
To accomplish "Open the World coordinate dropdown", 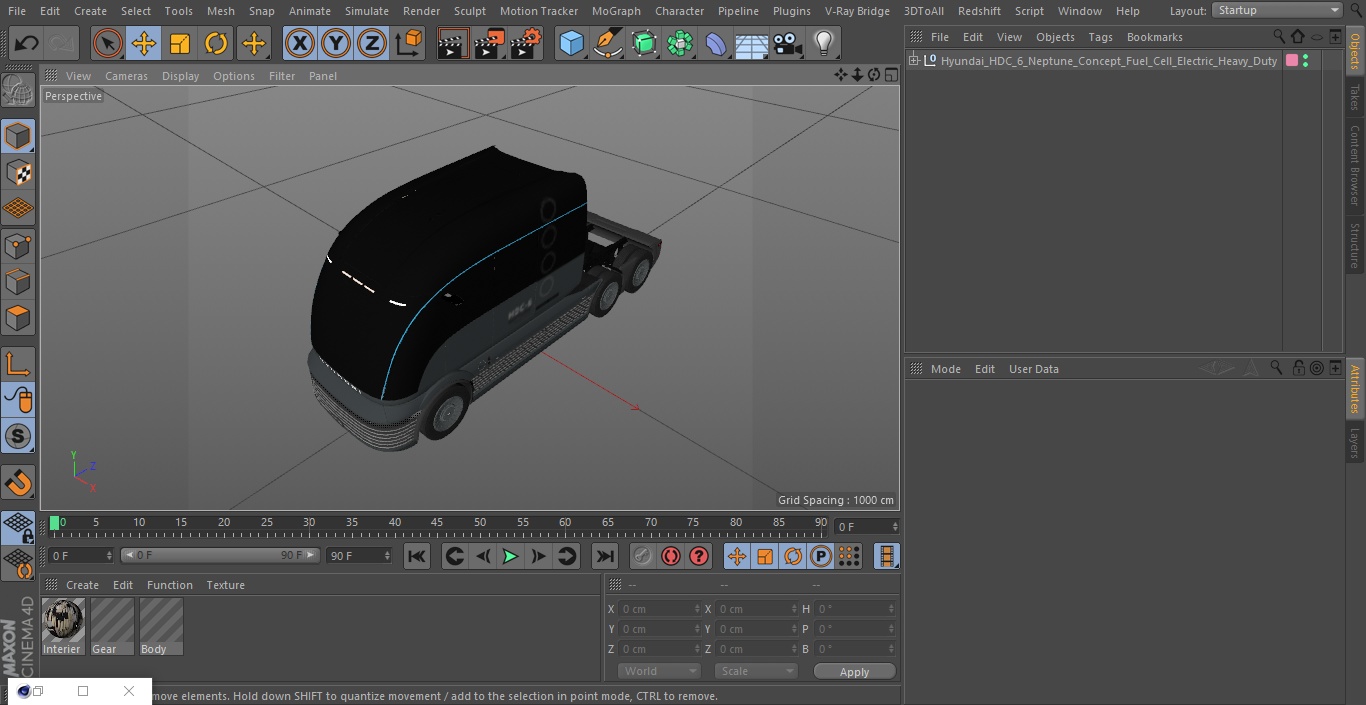I will [x=658, y=672].
